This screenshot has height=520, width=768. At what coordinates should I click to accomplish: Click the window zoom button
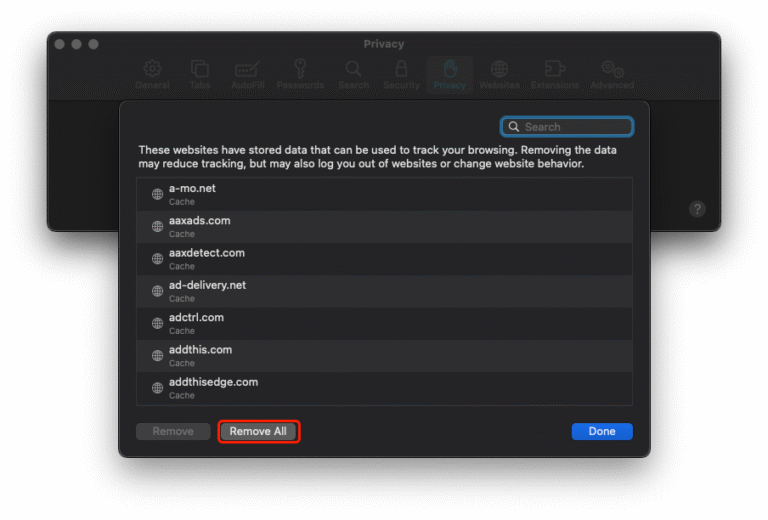coord(93,44)
